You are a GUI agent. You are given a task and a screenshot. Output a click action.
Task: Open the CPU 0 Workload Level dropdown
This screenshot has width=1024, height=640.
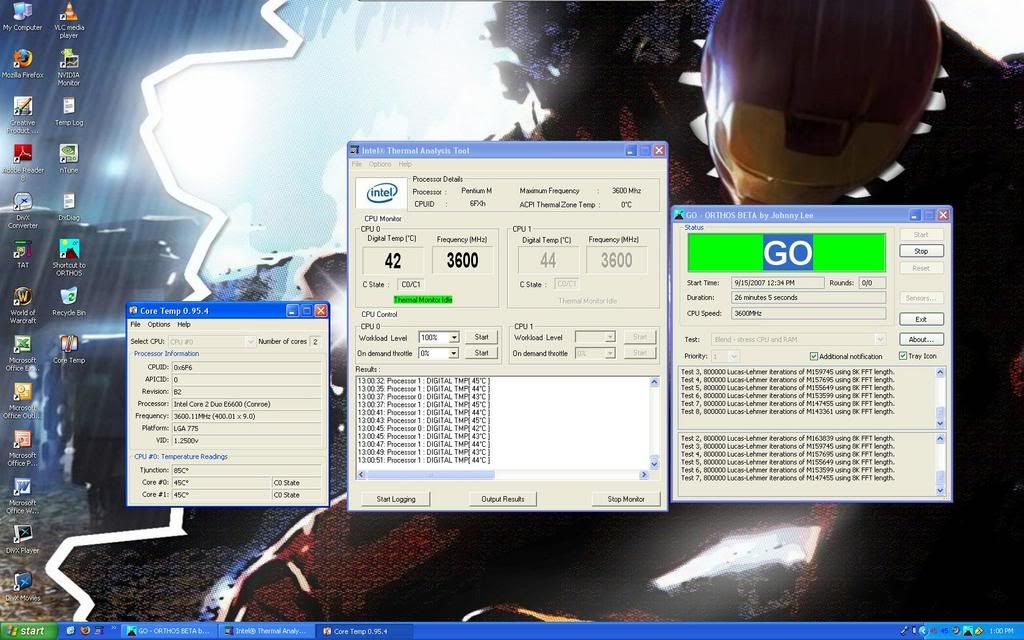454,337
